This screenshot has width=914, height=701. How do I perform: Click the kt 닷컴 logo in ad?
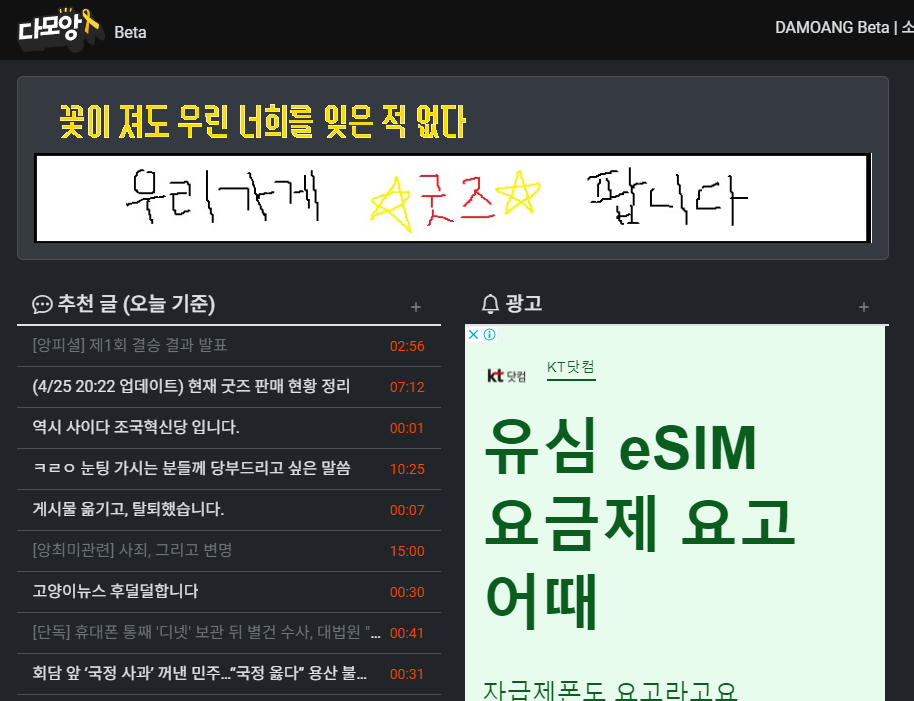pos(507,376)
